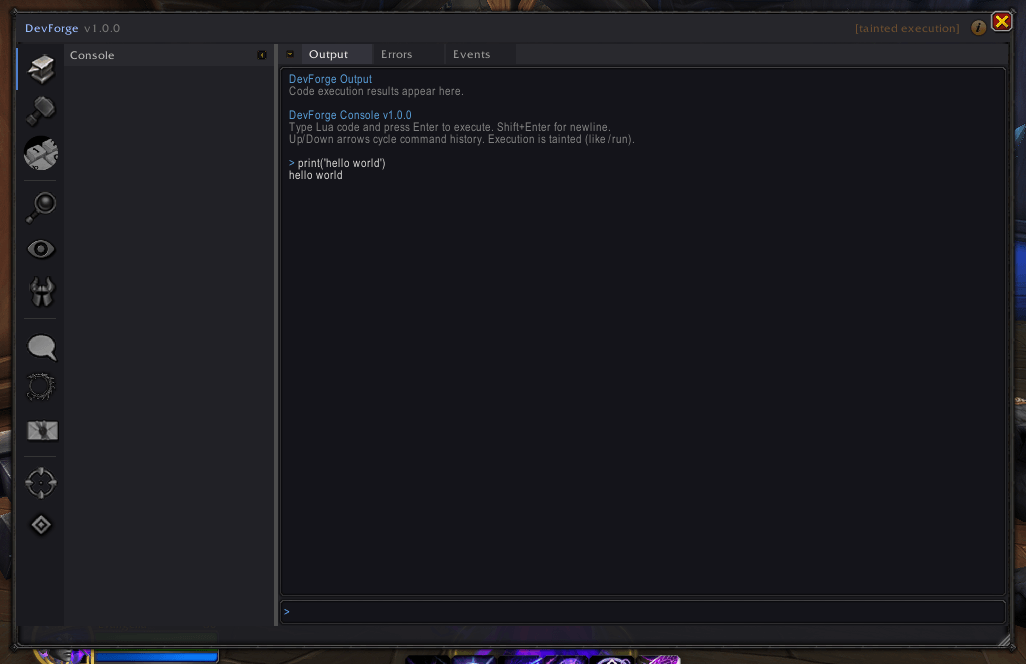
Task: Click the info icon beside tainted execution
Action: click(978, 27)
